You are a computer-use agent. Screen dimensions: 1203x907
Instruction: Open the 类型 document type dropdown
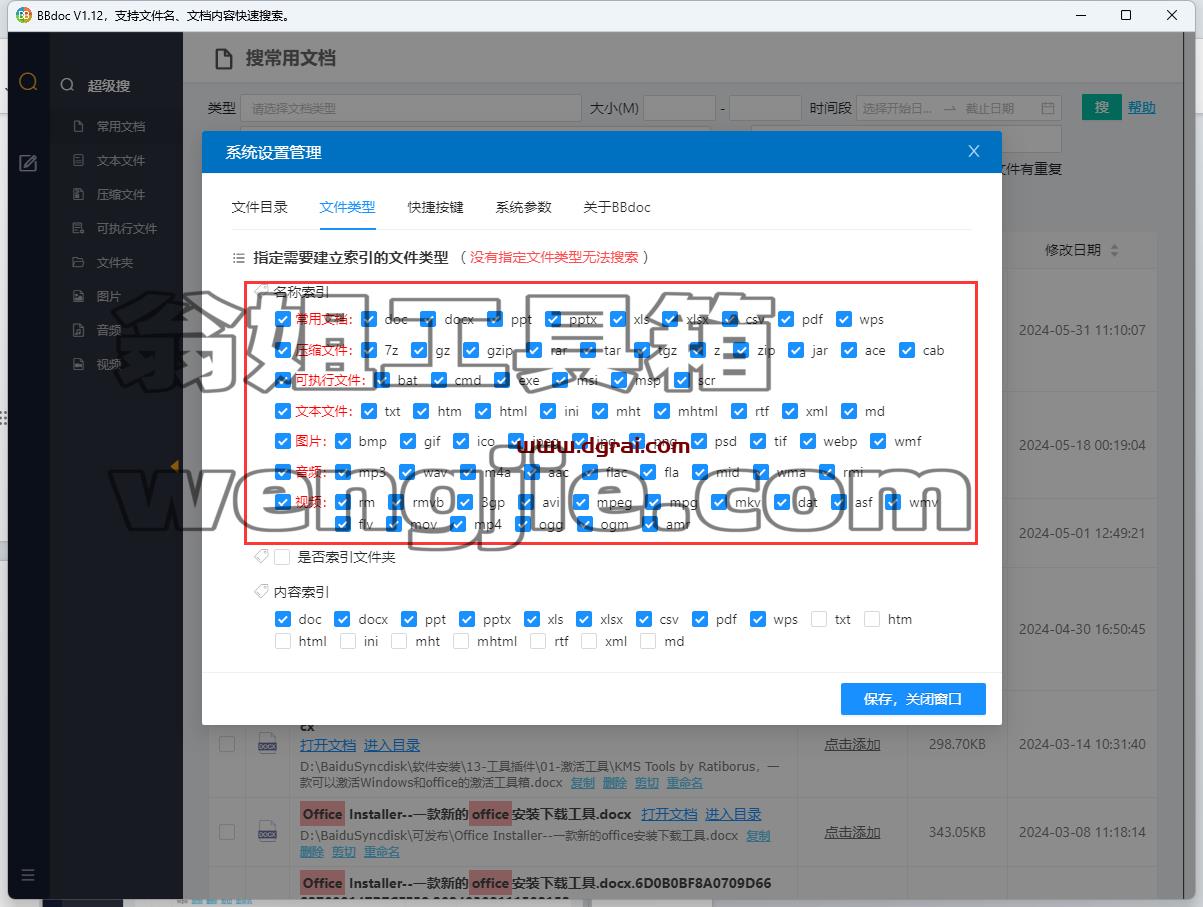(x=411, y=108)
